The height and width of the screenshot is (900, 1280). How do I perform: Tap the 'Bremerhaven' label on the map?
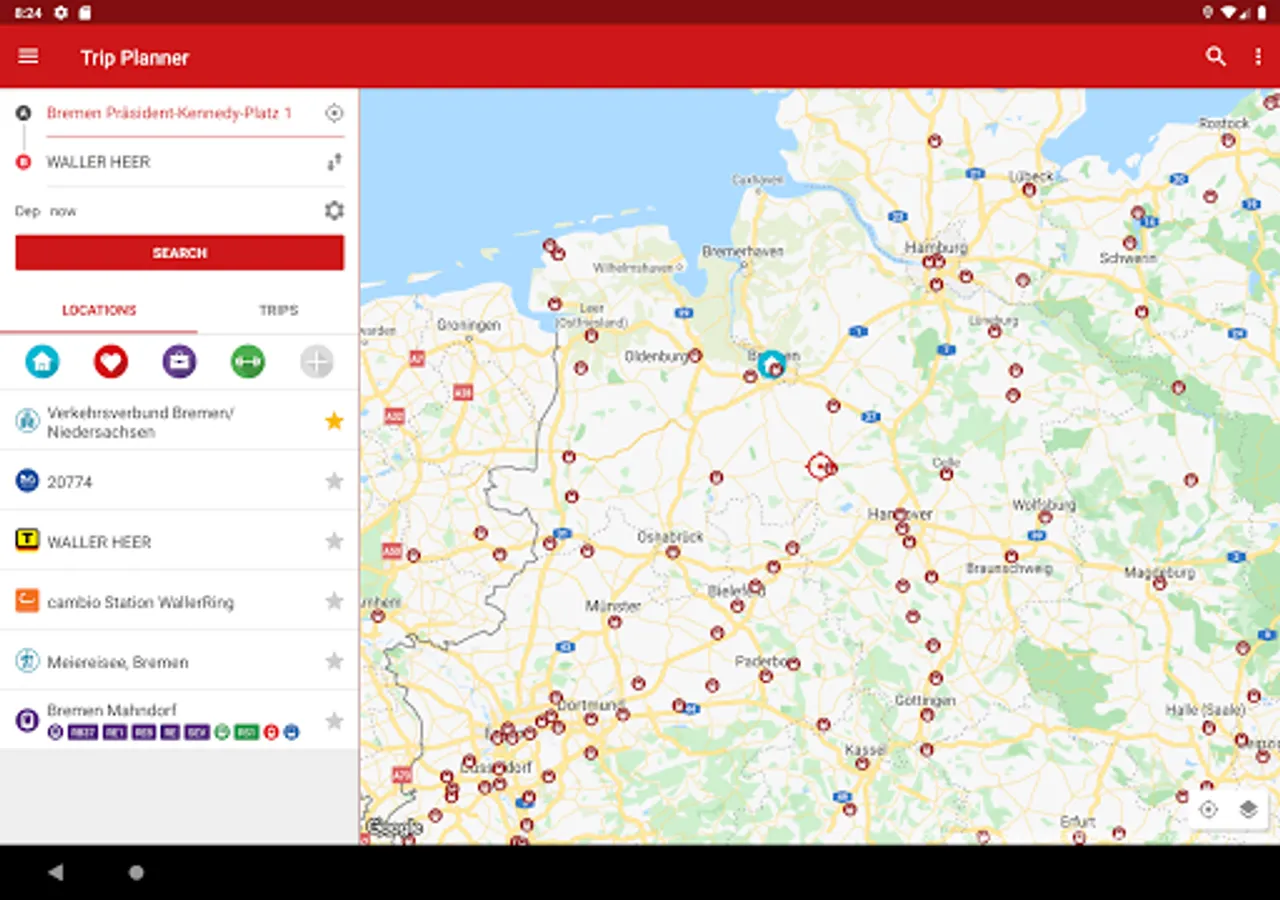tap(742, 251)
